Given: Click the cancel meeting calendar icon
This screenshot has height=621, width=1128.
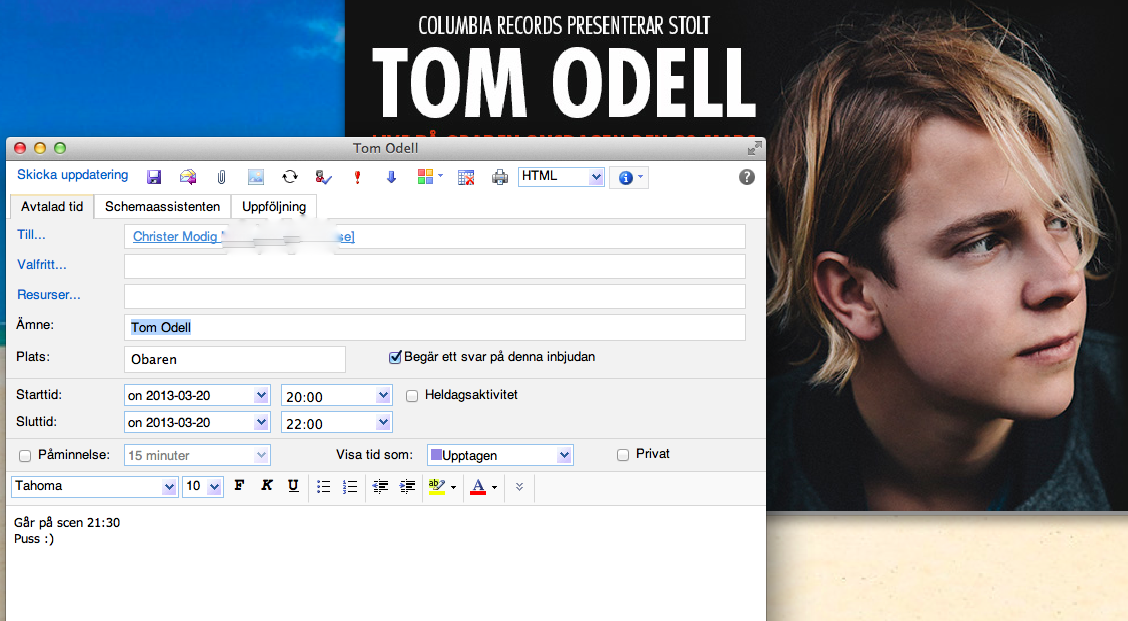Looking at the screenshot, I should pyautogui.click(x=465, y=177).
